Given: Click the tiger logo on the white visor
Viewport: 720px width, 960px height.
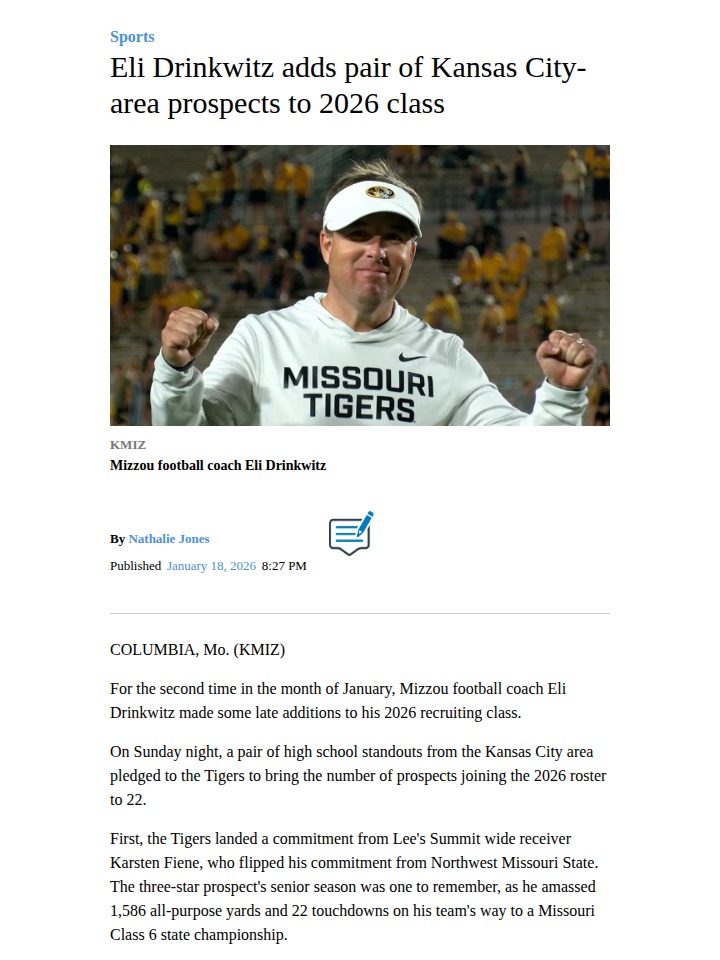Looking at the screenshot, I should 380,192.
